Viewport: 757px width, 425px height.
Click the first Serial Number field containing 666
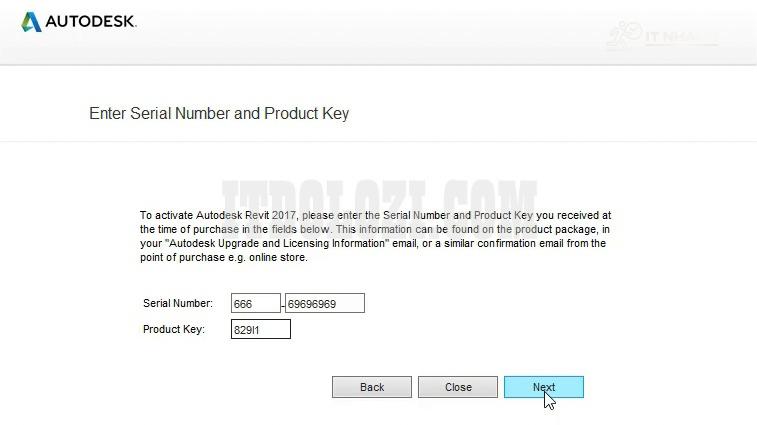click(255, 303)
